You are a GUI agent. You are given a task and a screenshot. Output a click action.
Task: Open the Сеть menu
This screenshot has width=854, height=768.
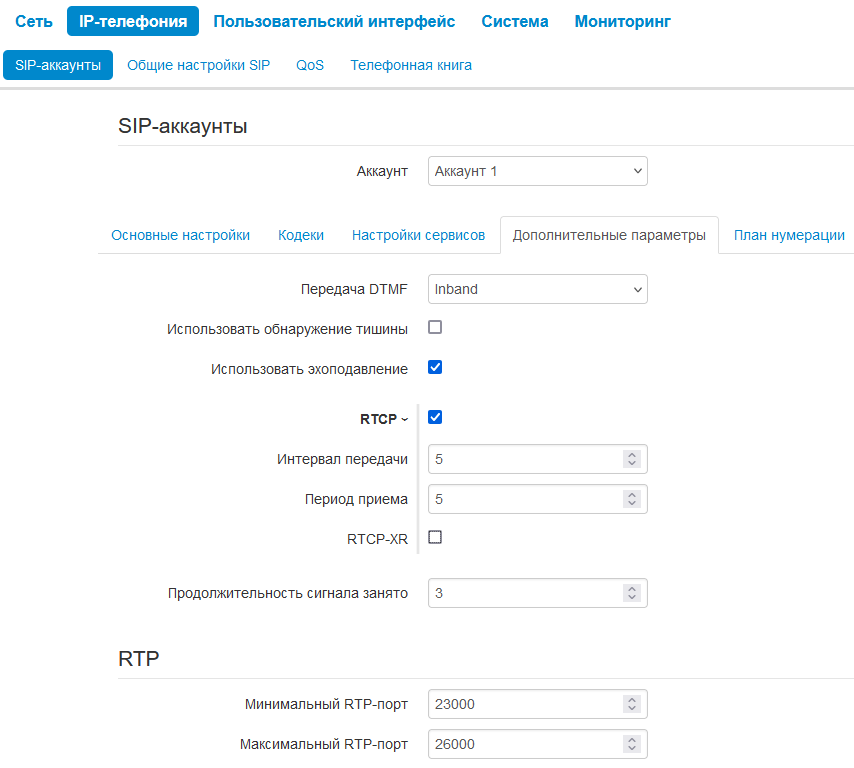click(x=34, y=21)
